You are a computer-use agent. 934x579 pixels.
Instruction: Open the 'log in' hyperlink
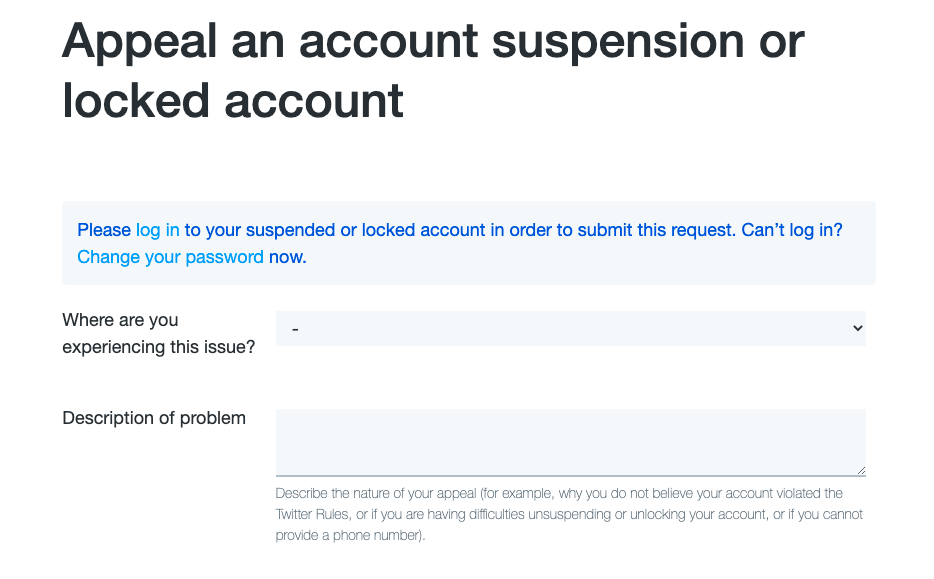tap(157, 229)
